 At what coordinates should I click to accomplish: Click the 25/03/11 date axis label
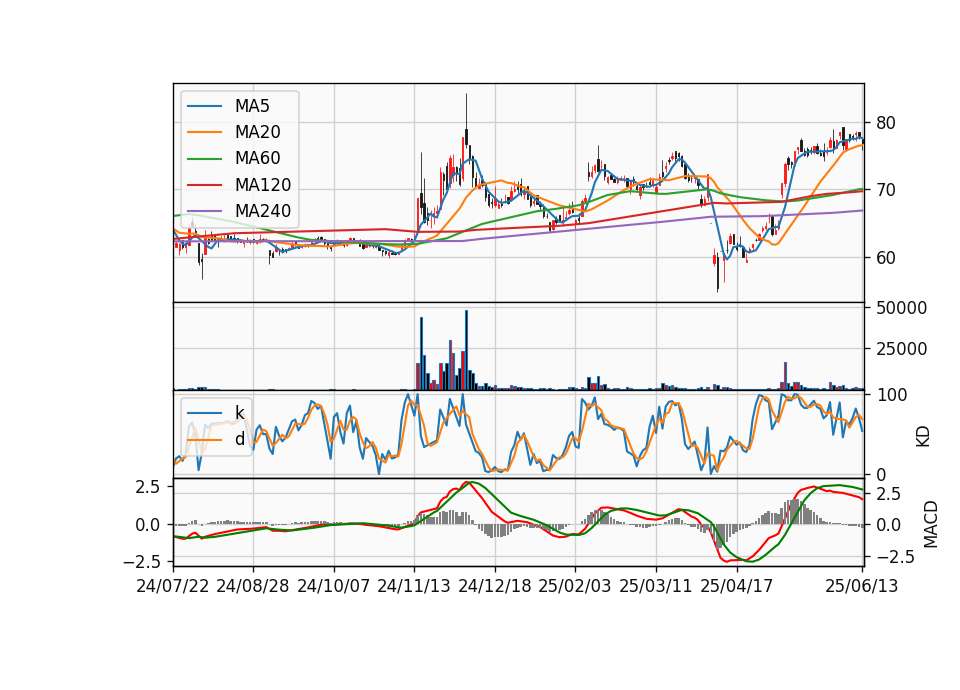click(656, 586)
